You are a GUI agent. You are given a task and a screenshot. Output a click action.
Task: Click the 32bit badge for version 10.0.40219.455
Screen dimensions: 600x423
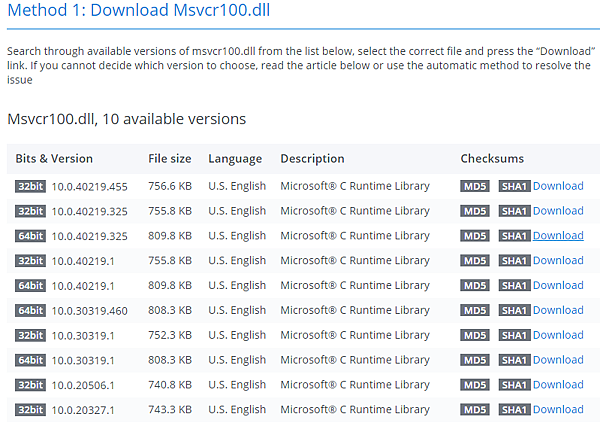pyautogui.click(x=30, y=186)
